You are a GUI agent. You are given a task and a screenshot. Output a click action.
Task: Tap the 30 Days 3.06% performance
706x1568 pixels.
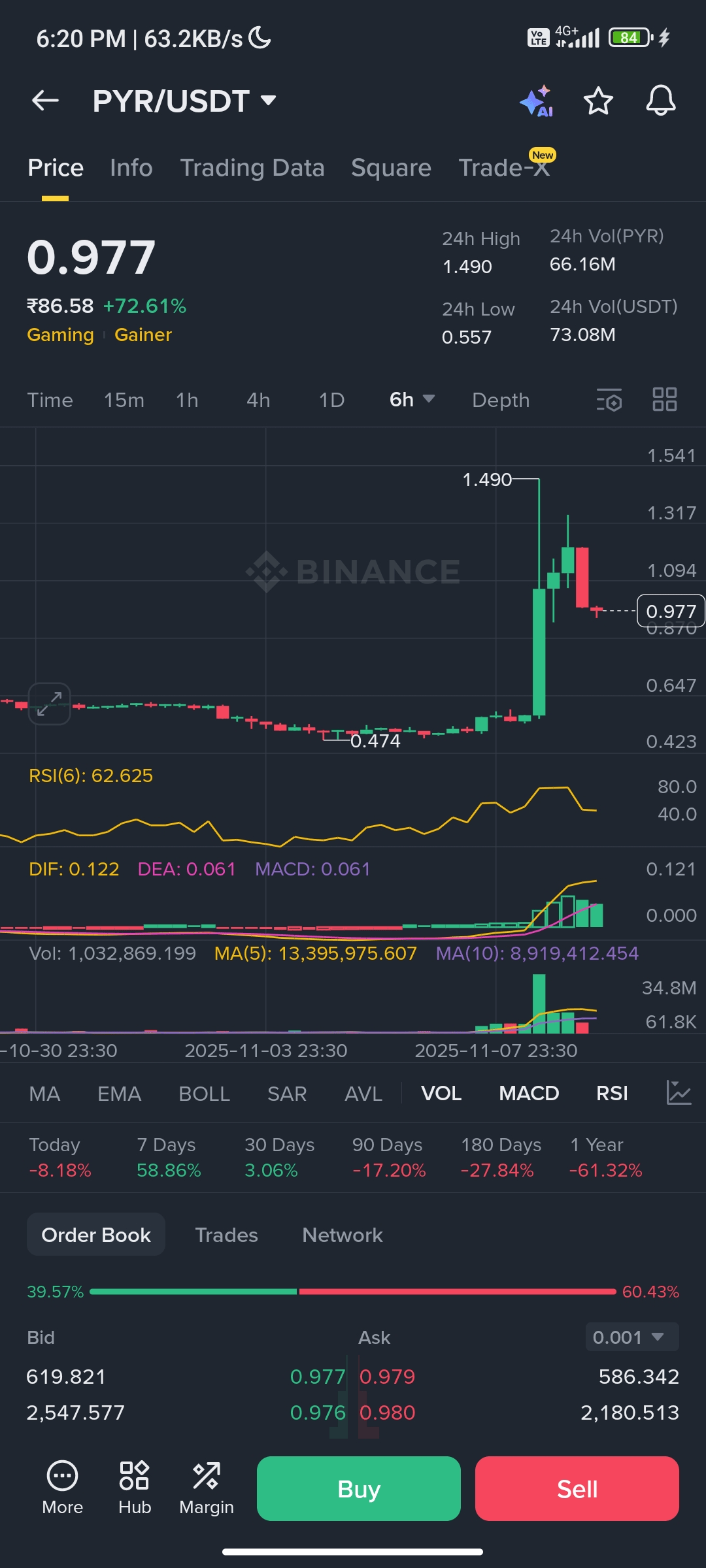[x=279, y=1157]
